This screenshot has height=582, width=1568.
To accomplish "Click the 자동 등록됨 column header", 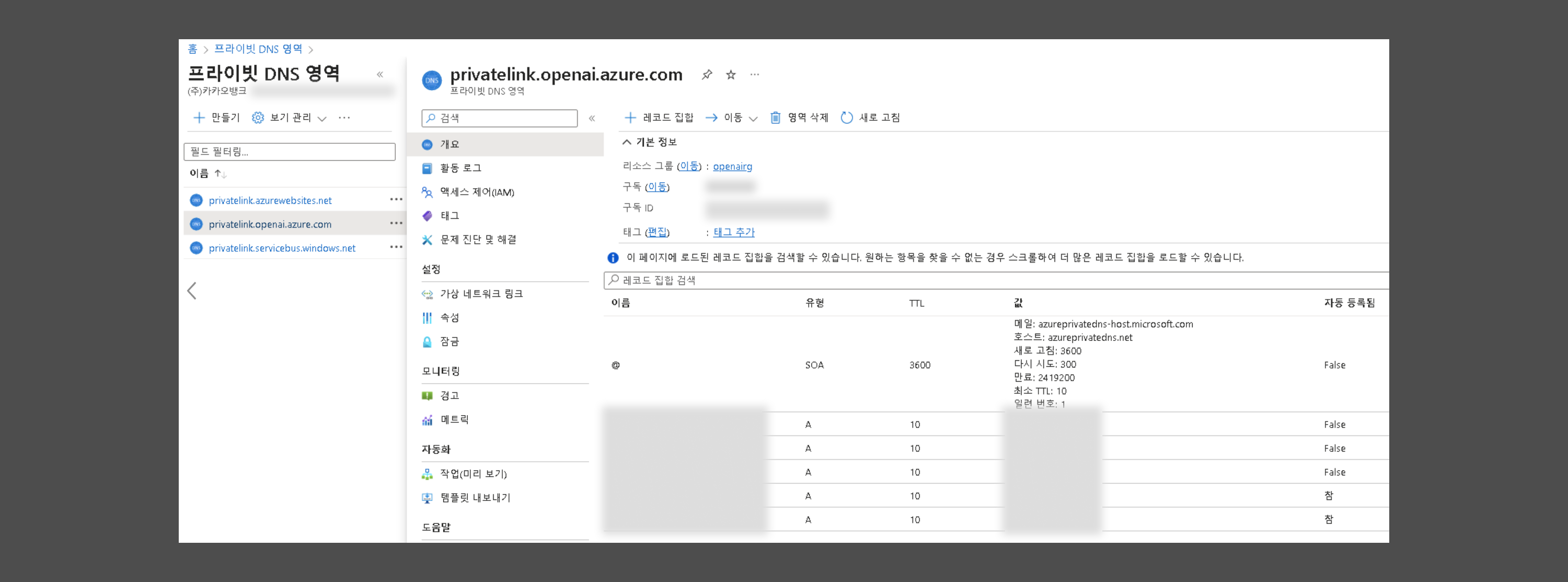I will pyautogui.click(x=1350, y=303).
